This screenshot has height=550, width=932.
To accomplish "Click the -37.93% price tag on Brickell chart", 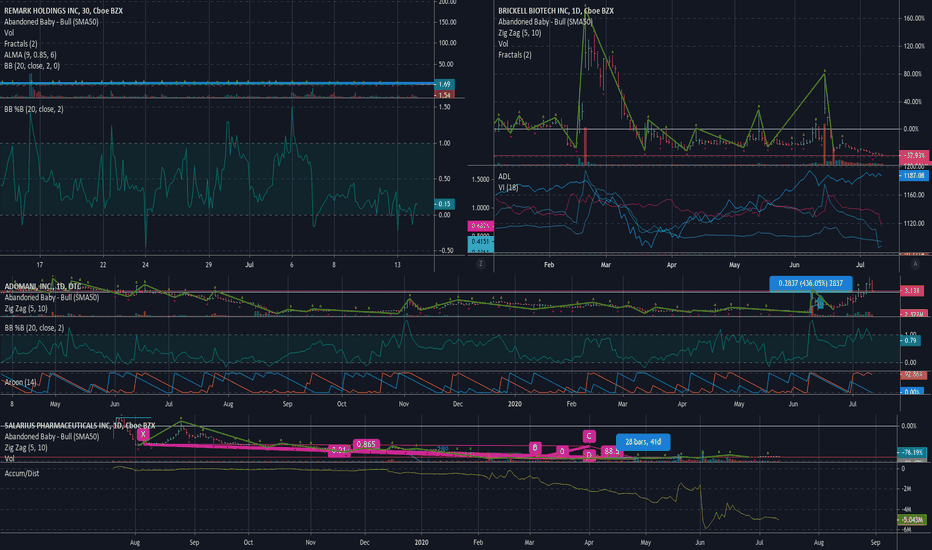I will pos(914,156).
